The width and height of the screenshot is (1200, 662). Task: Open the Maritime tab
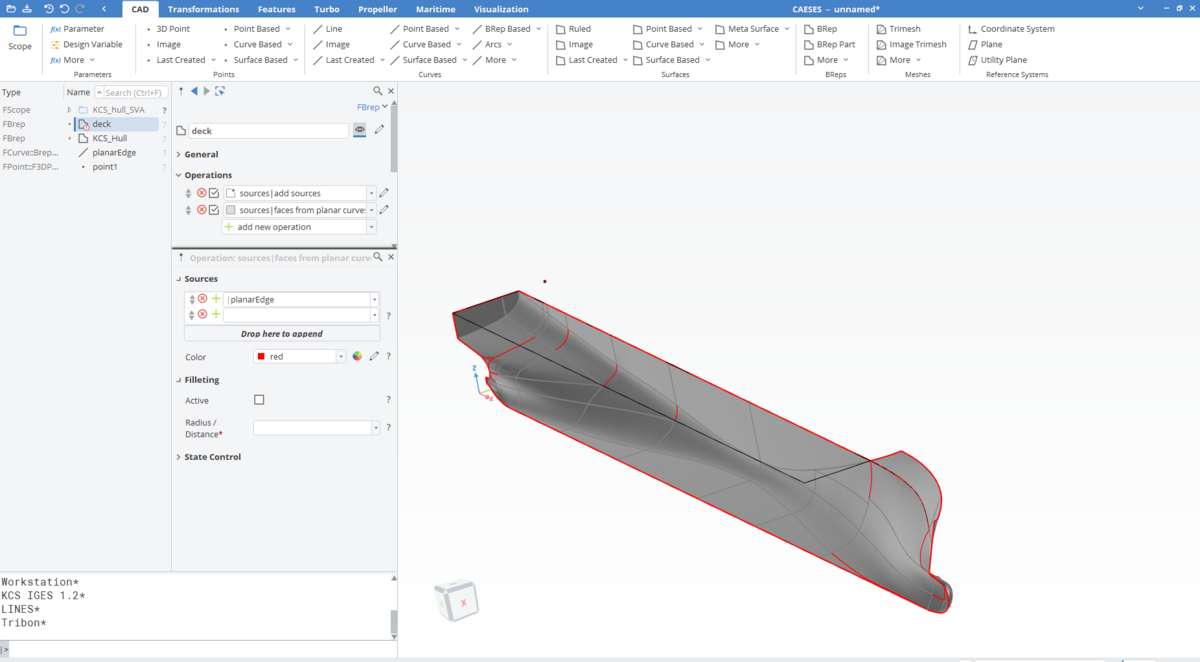(435, 9)
